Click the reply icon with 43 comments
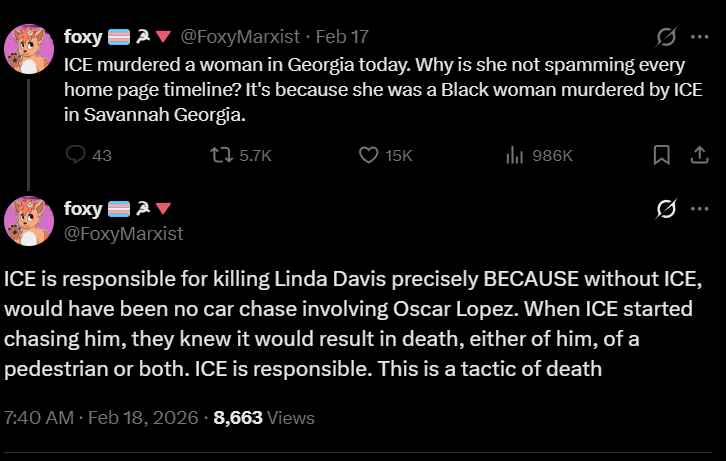Viewport: 726px width, 461px height. coord(75,155)
